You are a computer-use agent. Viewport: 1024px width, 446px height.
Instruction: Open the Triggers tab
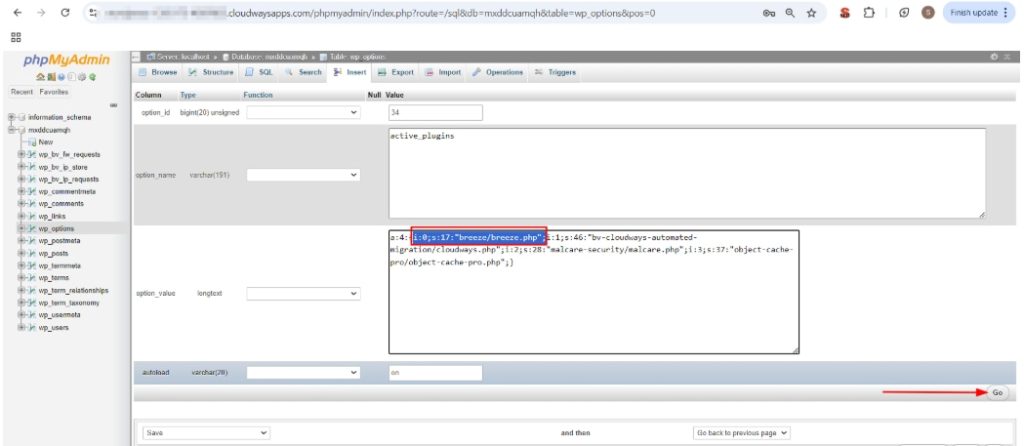point(556,72)
